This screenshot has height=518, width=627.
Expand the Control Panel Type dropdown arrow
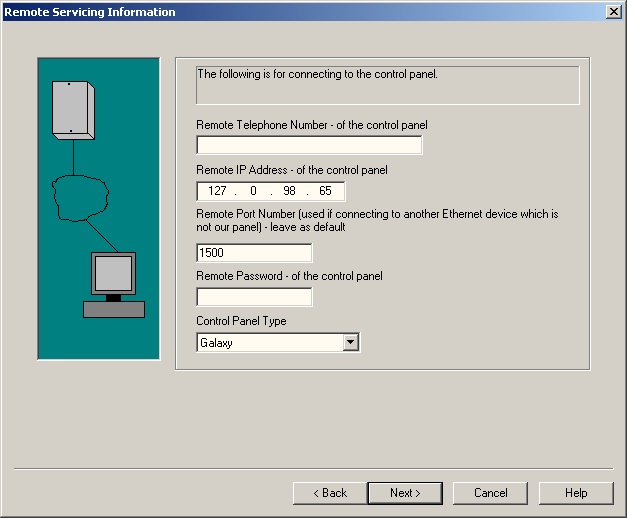point(350,343)
